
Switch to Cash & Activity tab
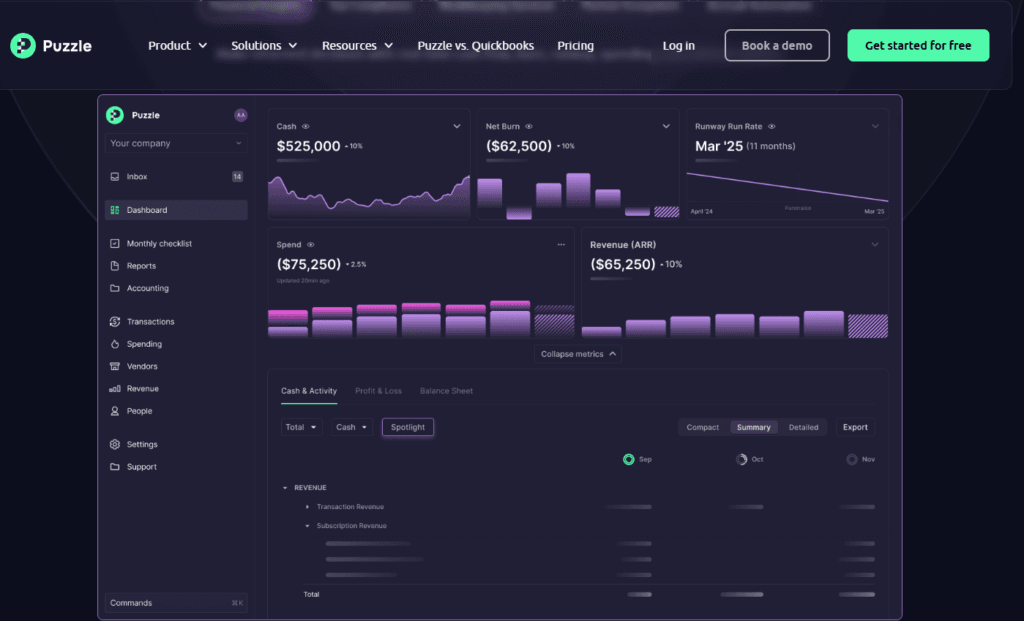309,391
